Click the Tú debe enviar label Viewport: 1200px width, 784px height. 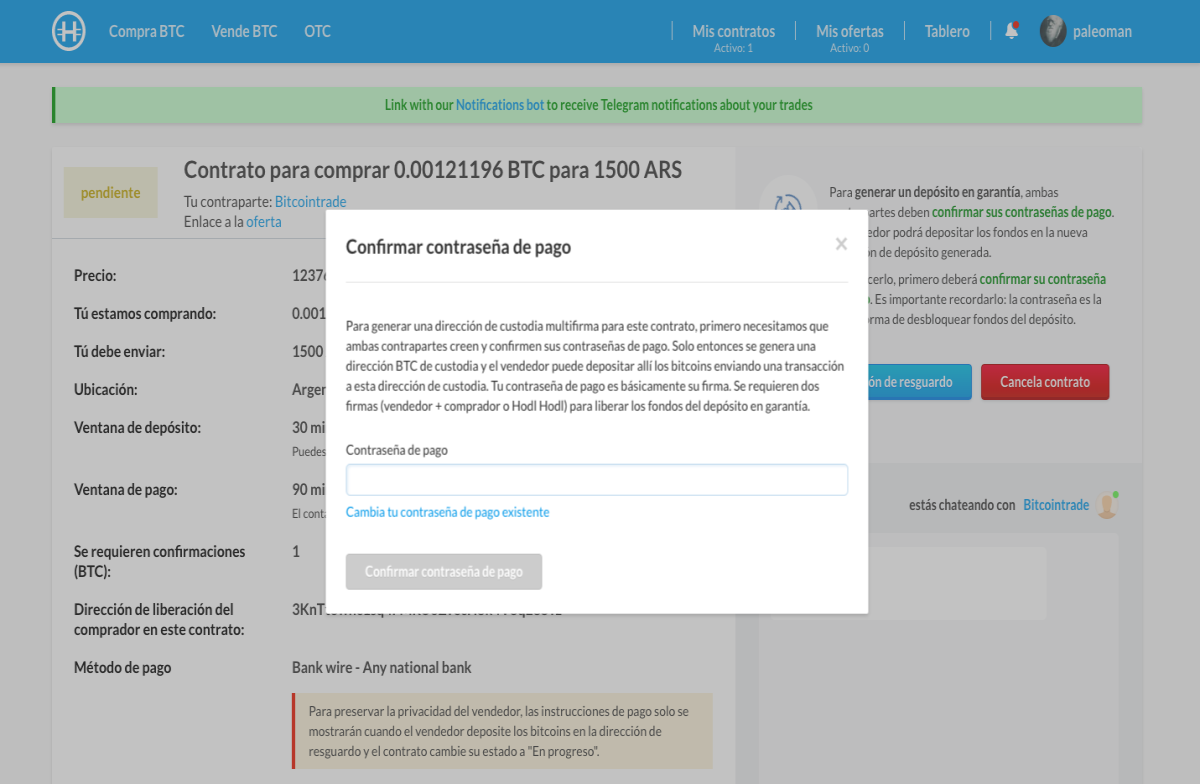pyautogui.click(x=120, y=351)
